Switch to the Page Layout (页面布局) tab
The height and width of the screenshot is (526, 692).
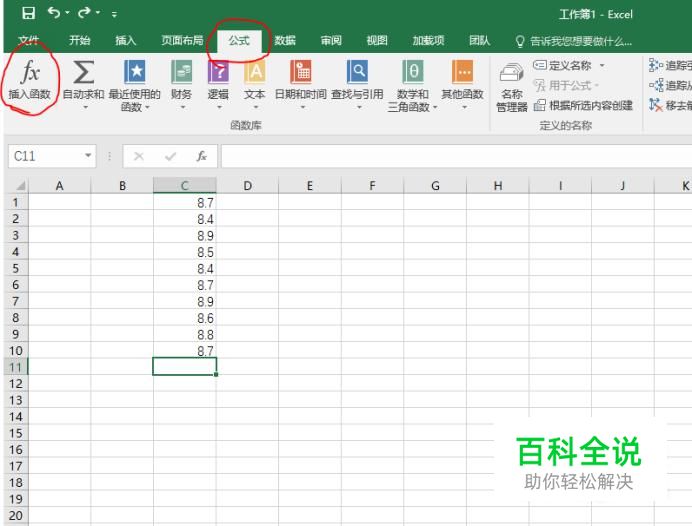(x=182, y=41)
